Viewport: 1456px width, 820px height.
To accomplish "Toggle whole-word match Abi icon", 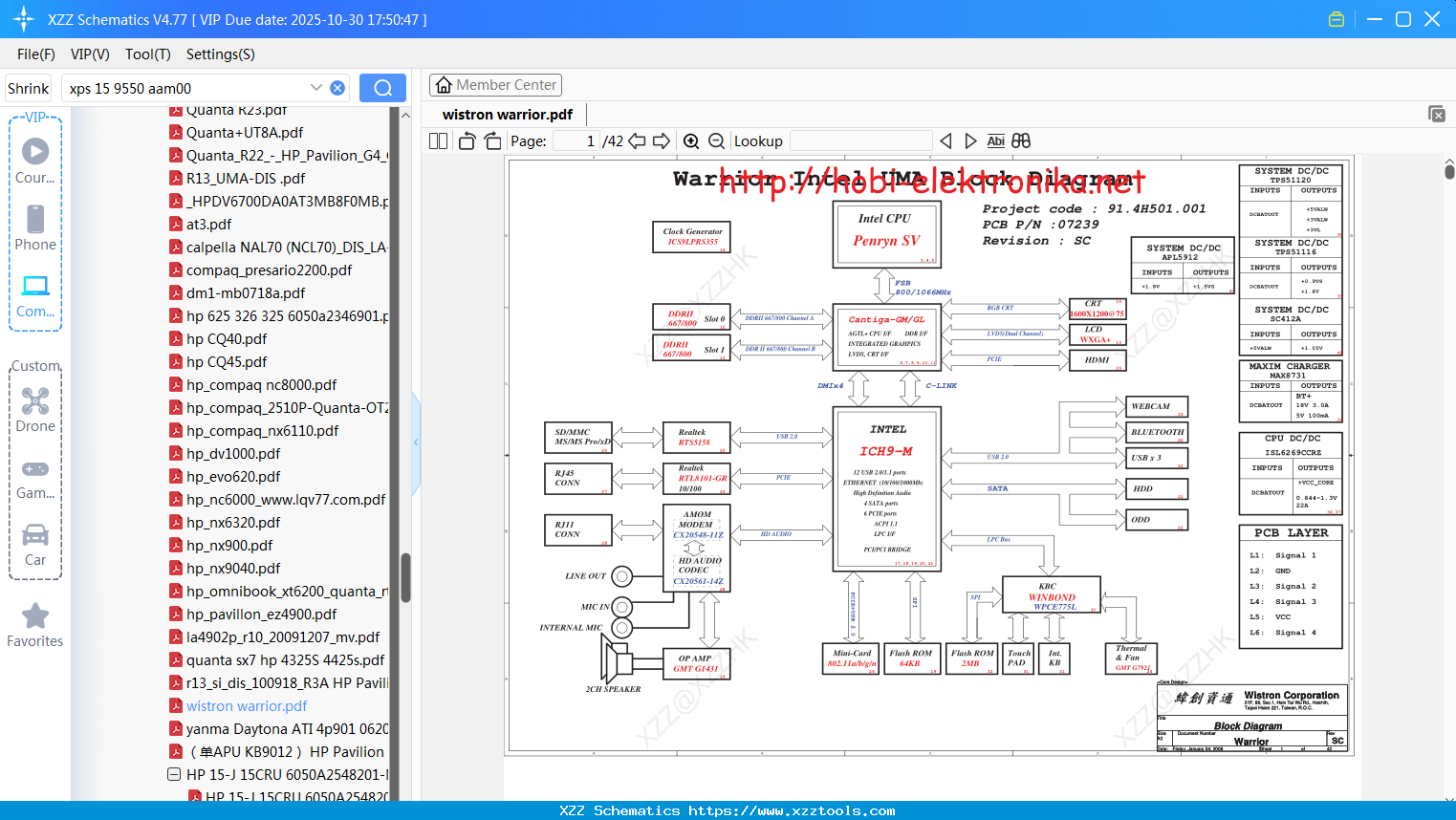I will (995, 141).
